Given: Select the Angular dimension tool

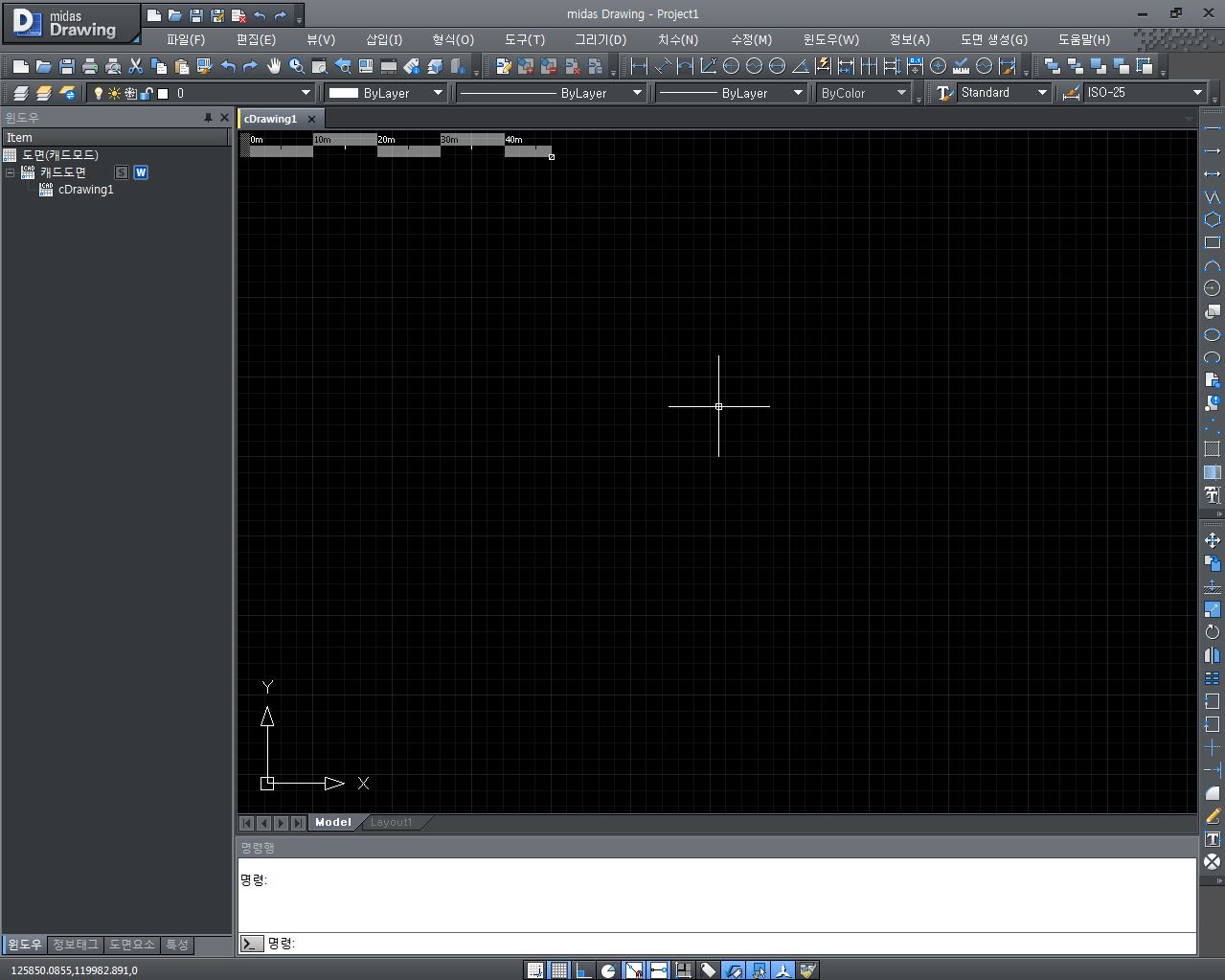Looking at the screenshot, I should pyautogui.click(x=800, y=66).
